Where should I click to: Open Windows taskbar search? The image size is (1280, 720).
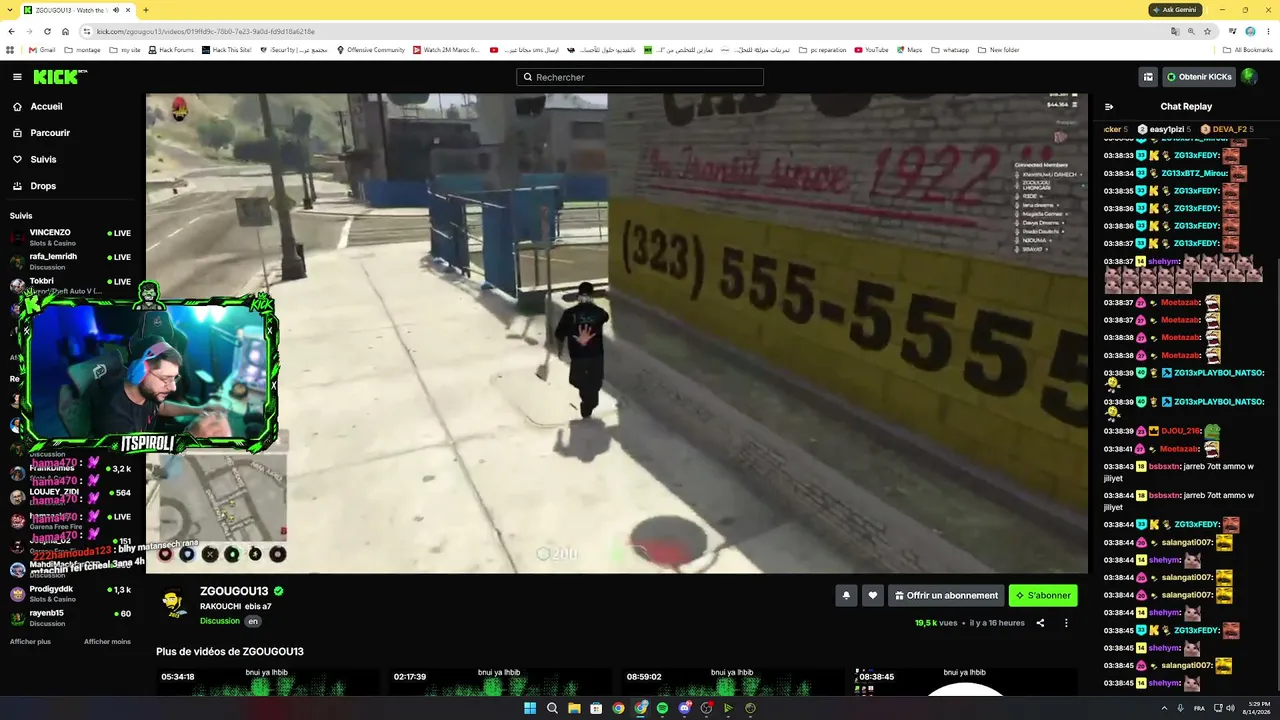(552, 708)
